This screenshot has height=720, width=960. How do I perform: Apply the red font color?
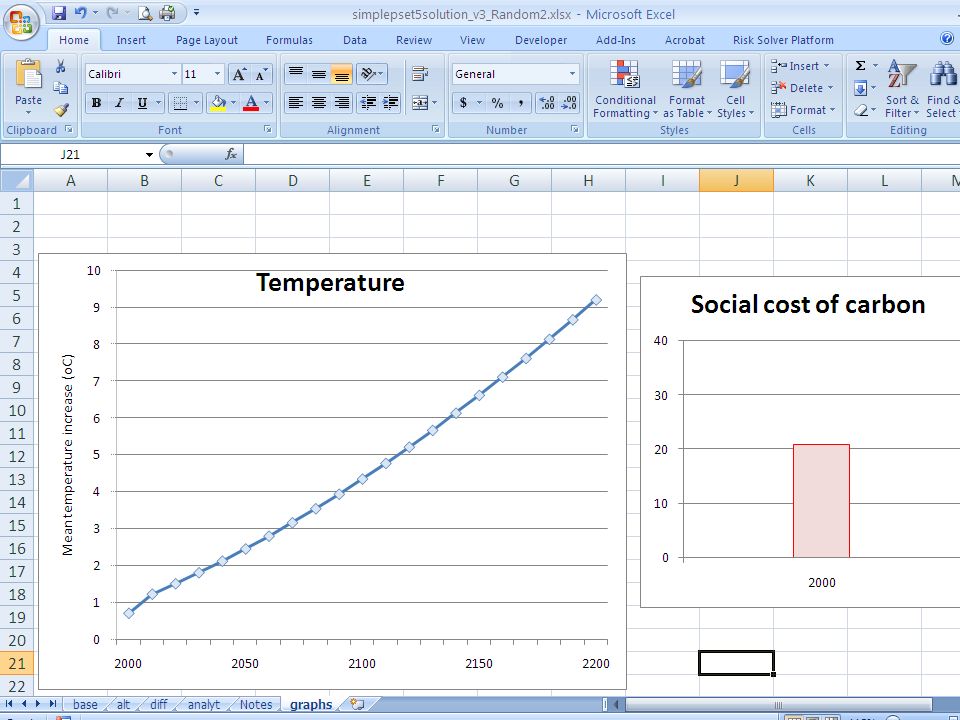point(251,103)
